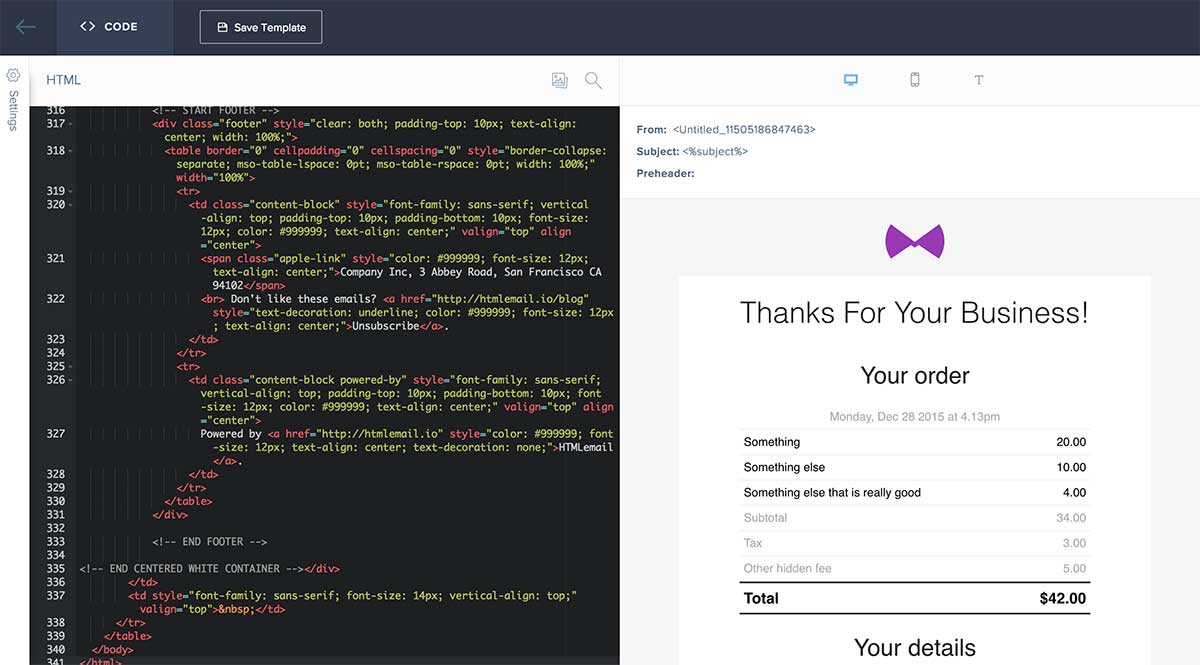The width and height of the screenshot is (1200, 665).
Task: Click the Subtotal label in preview
Action: [x=765, y=518]
